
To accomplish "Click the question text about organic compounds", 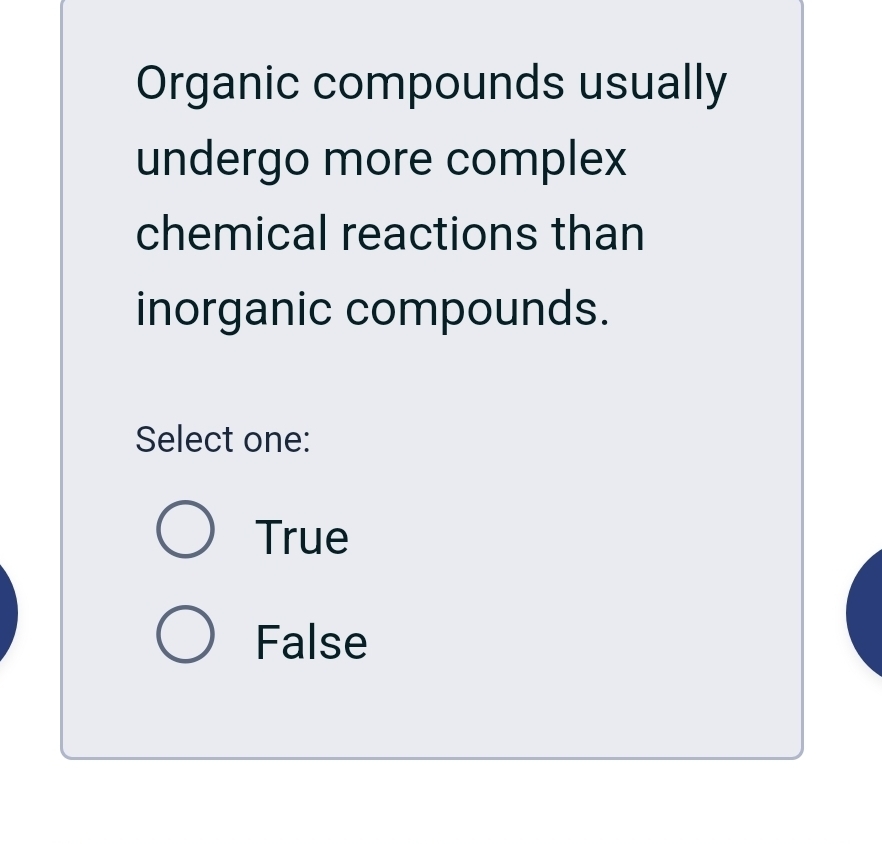I will (430, 195).
